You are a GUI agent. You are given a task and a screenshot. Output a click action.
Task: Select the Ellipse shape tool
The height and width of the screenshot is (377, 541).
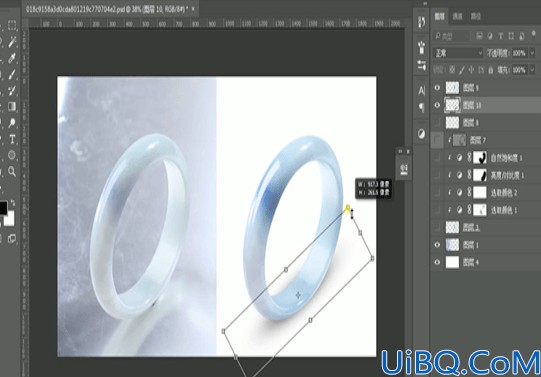(12, 155)
